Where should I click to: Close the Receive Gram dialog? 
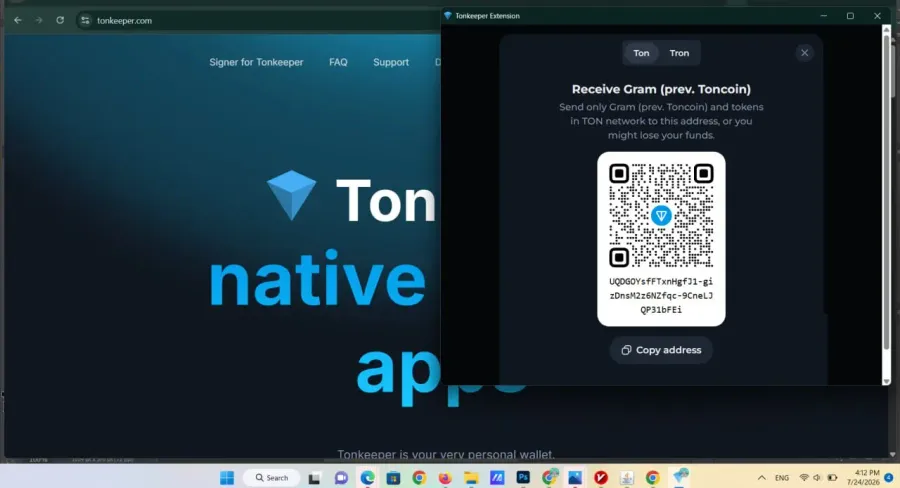(804, 53)
